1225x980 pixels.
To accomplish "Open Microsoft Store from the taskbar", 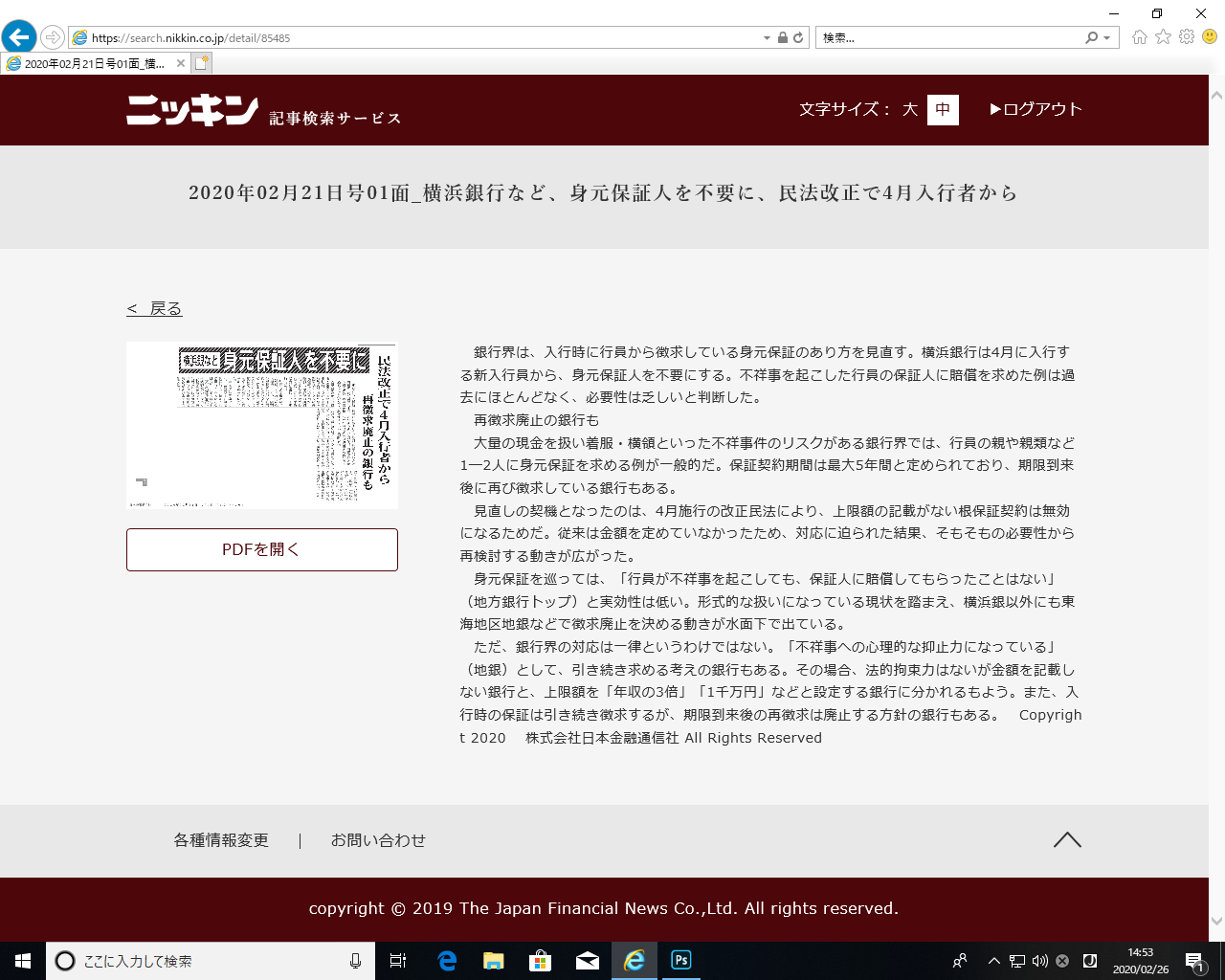I will (541, 961).
